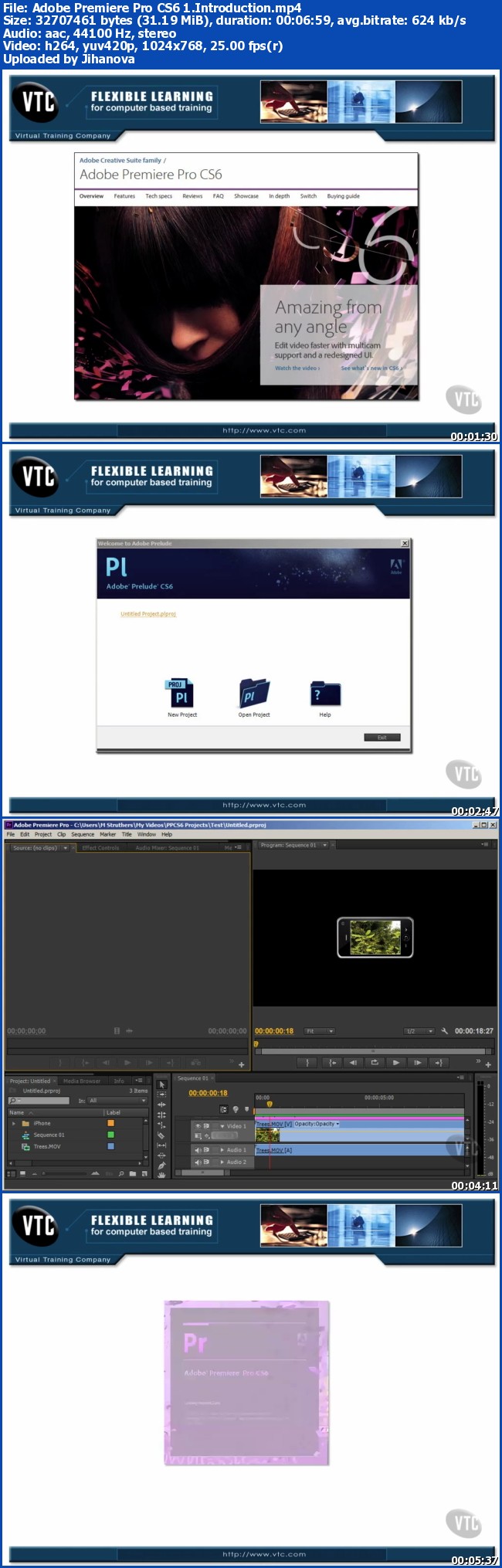Select the Selection arrow tool in Premiere's Tools panel
The image size is (502, 1568).
(x=161, y=1084)
